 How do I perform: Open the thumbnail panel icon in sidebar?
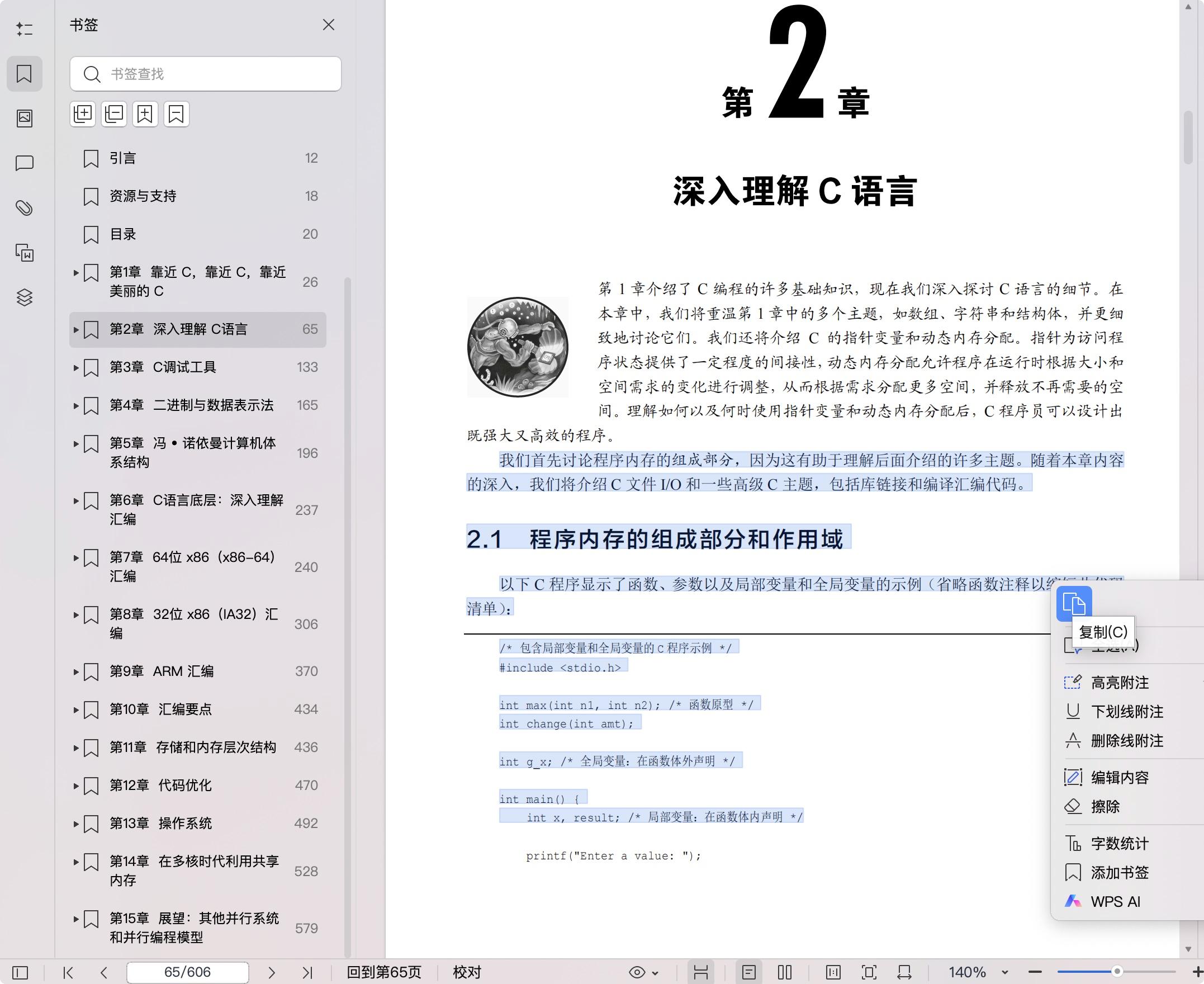(x=25, y=119)
